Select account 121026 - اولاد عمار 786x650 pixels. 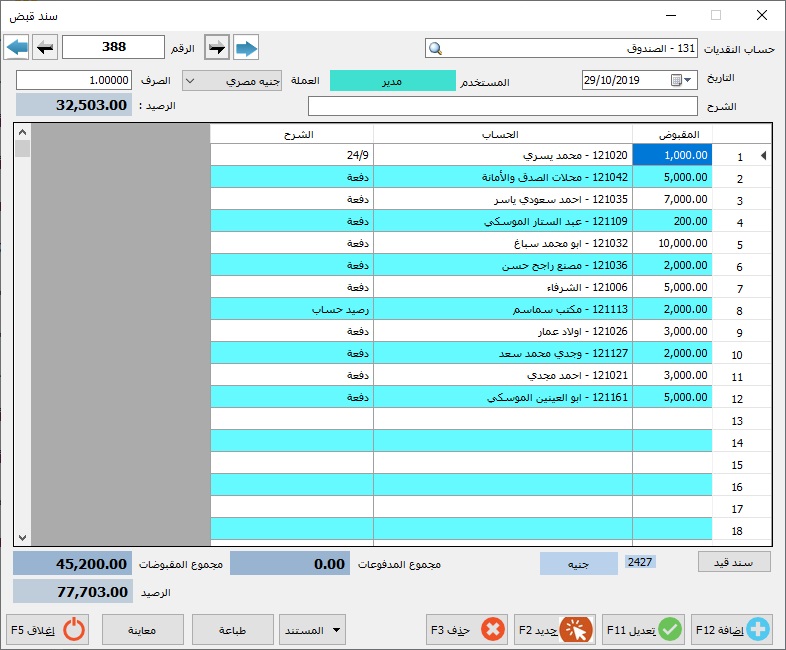click(503, 331)
